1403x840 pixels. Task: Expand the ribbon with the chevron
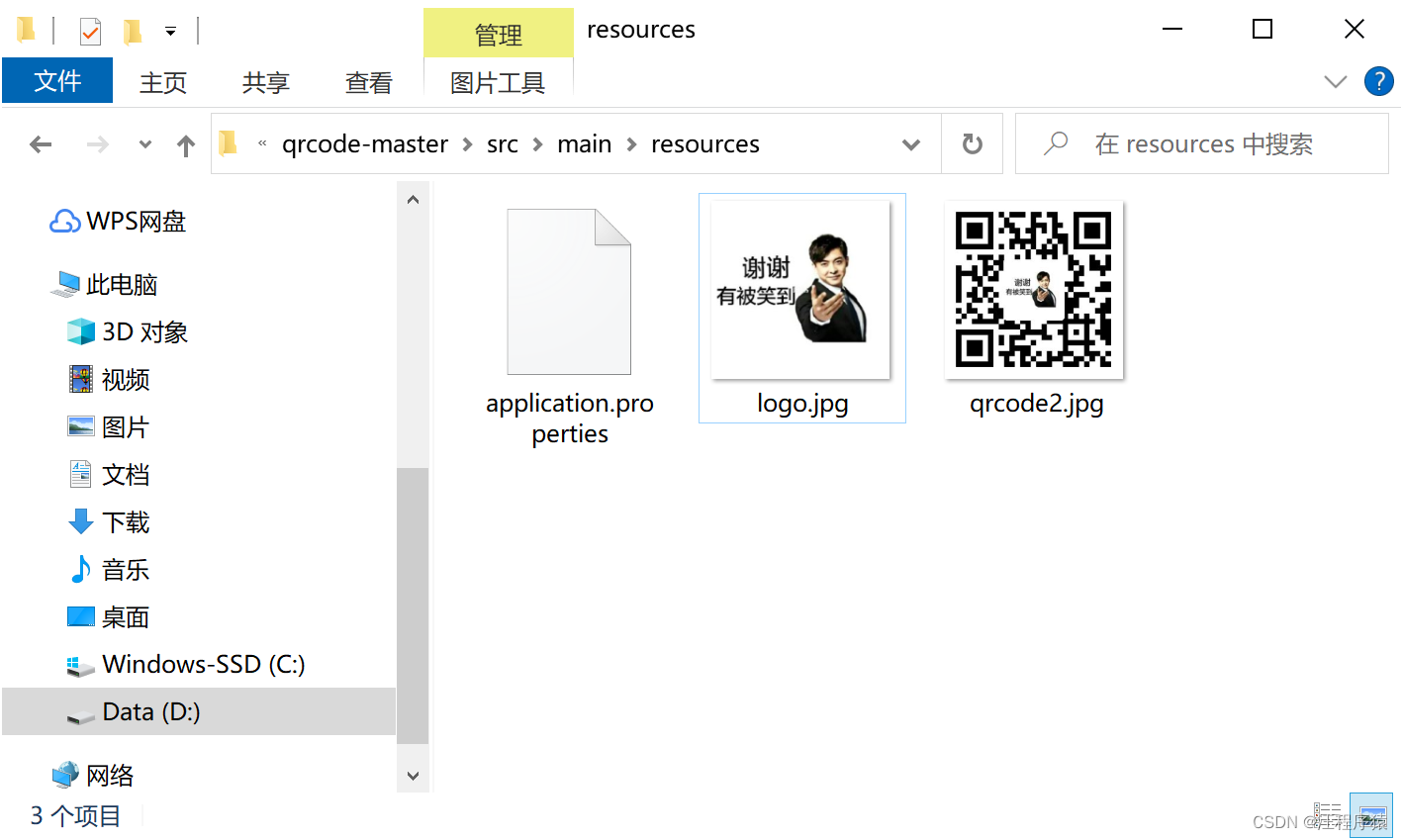pos(1336,81)
